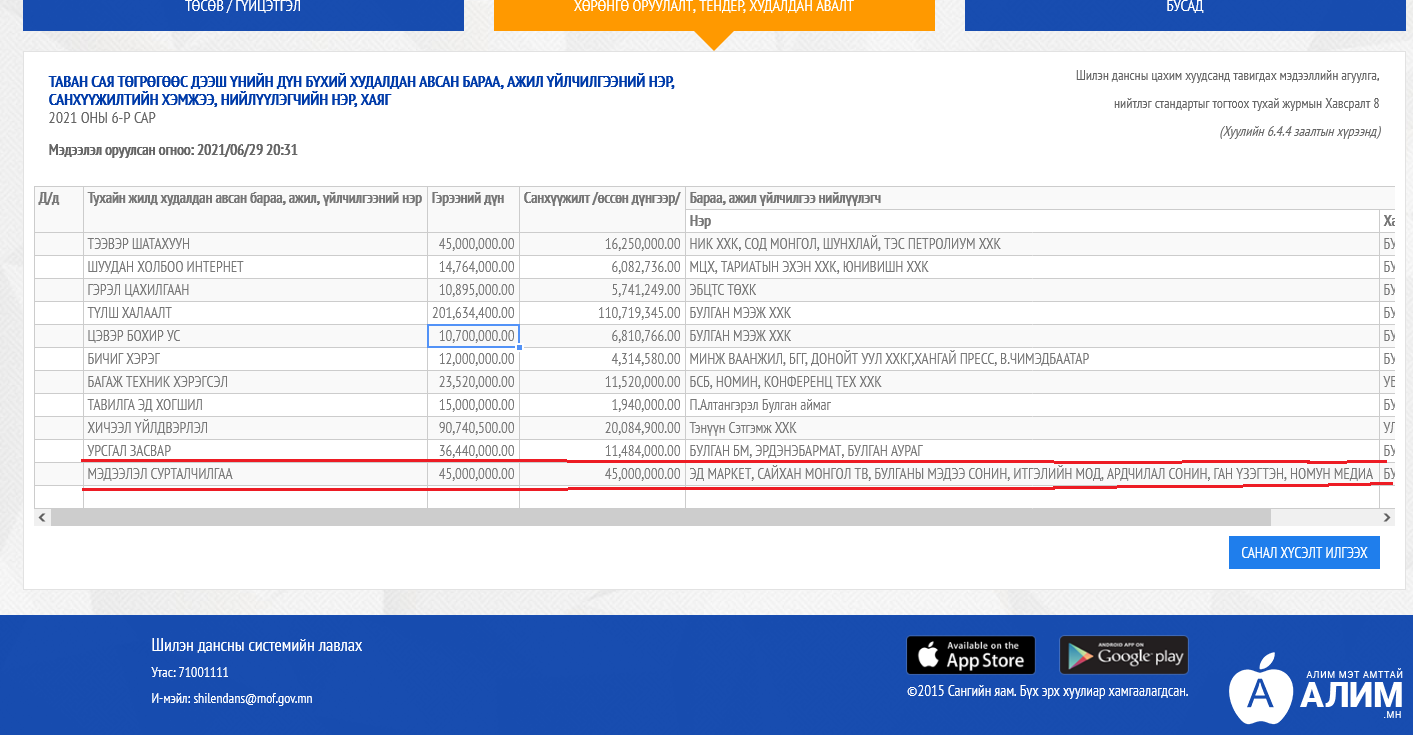Click contract amount 90,740,500.00
The height and width of the screenshot is (735, 1413).
(474, 428)
